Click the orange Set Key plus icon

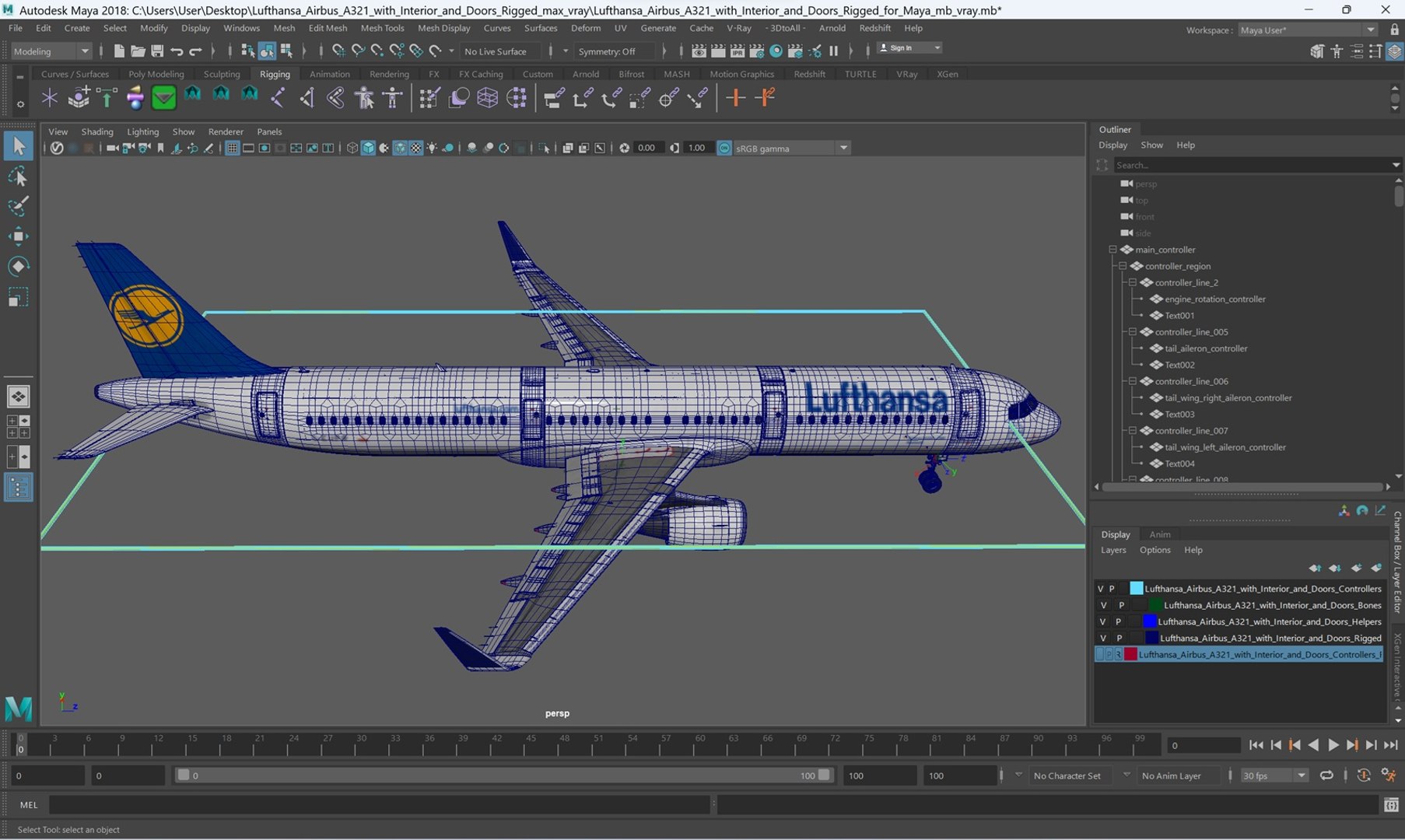pyautogui.click(x=735, y=98)
